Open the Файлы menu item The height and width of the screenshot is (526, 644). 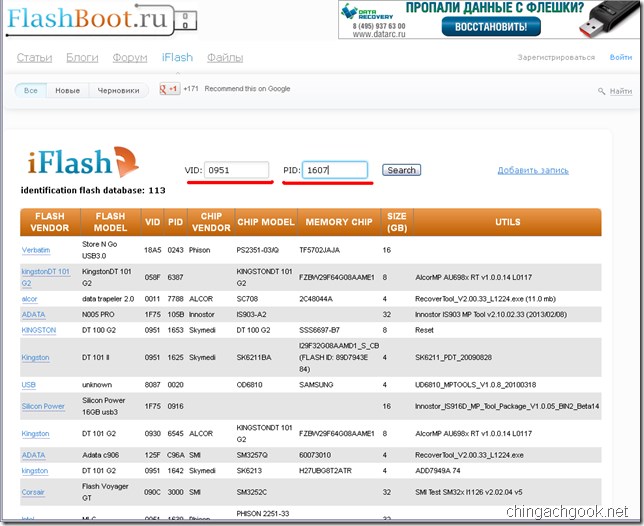point(225,57)
